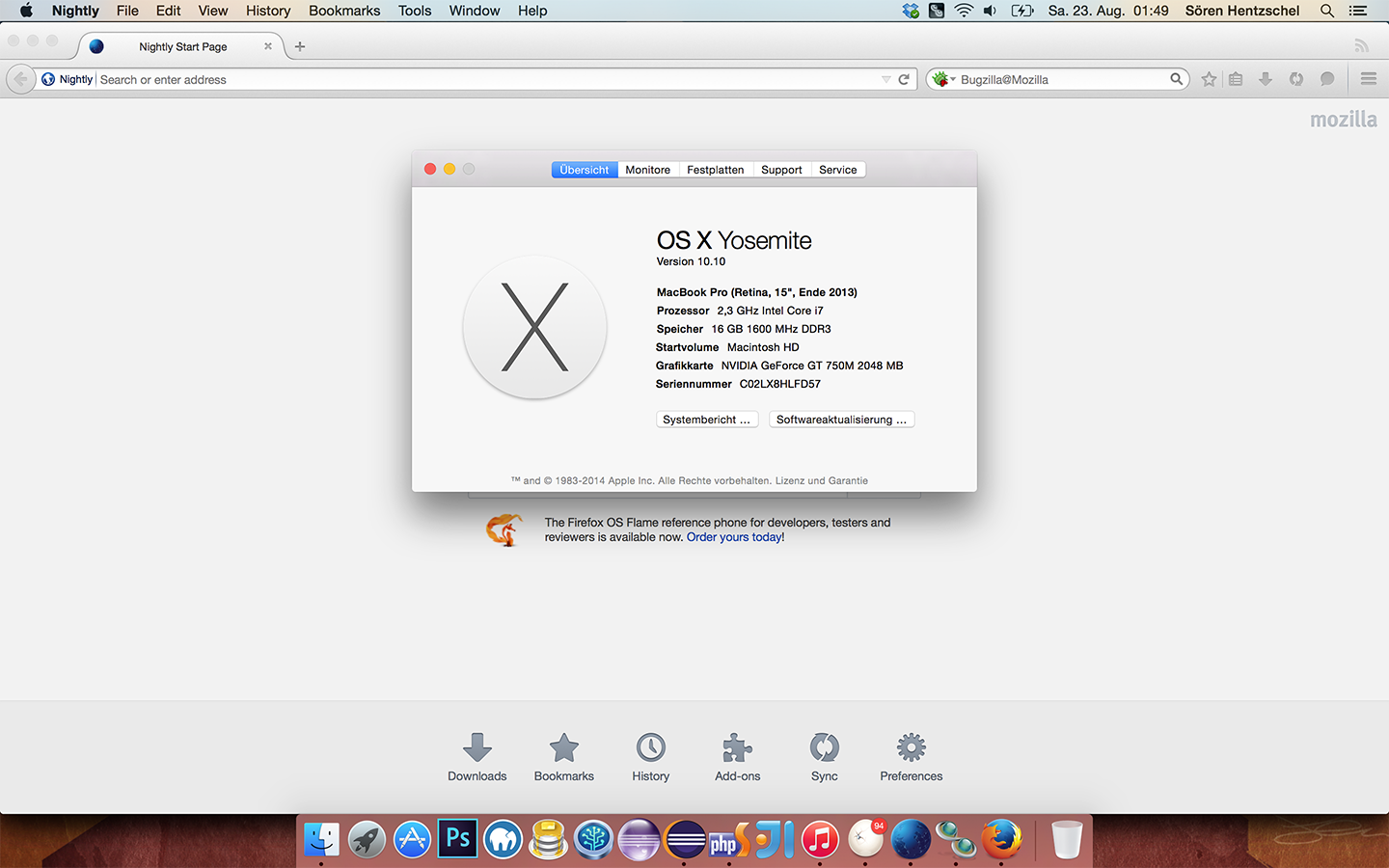Open the History menu in the menu bar

coord(268,11)
